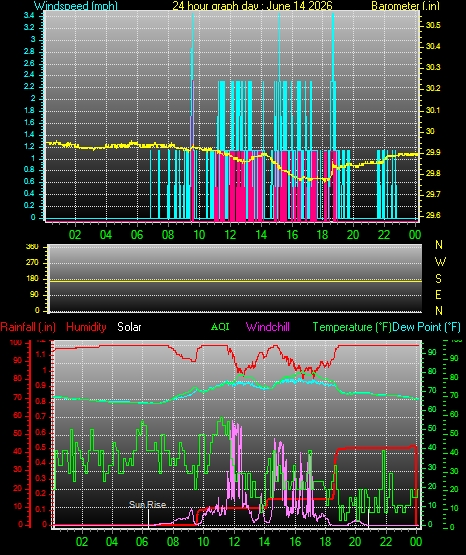The image size is (466, 555).
Task: Click '30.2' on the barometer axis
Action: [x=433, y=88]
